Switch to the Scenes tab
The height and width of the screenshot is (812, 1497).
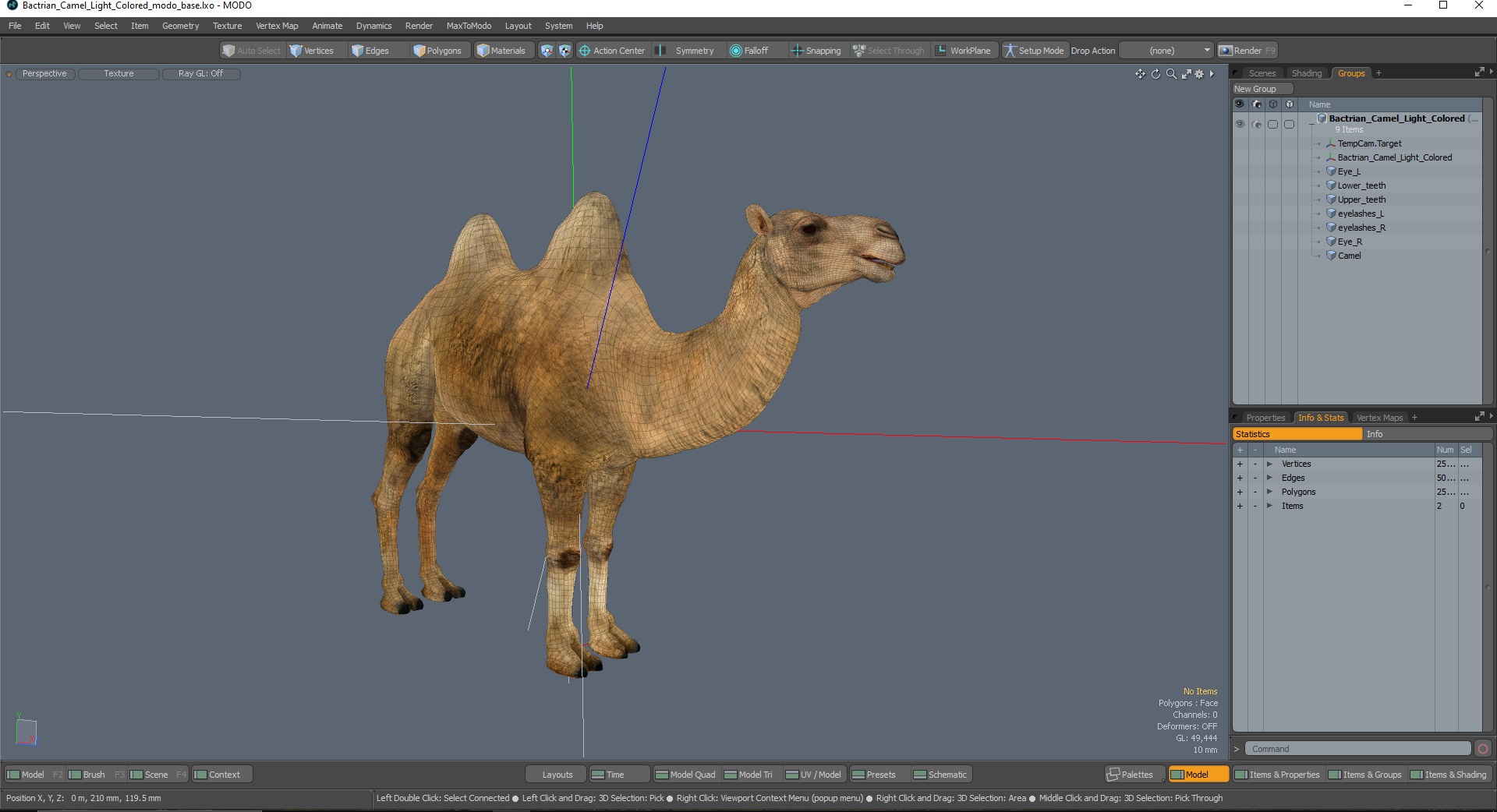pos(1262,73)
